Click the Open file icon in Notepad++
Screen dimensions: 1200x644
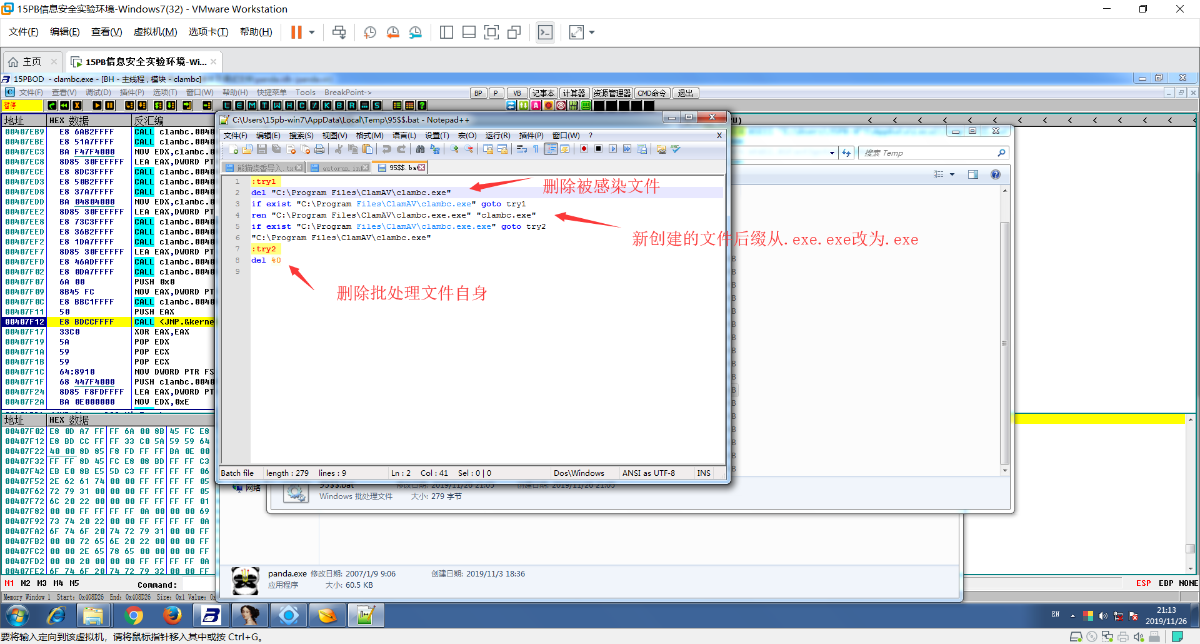click(x=247, y=149)
